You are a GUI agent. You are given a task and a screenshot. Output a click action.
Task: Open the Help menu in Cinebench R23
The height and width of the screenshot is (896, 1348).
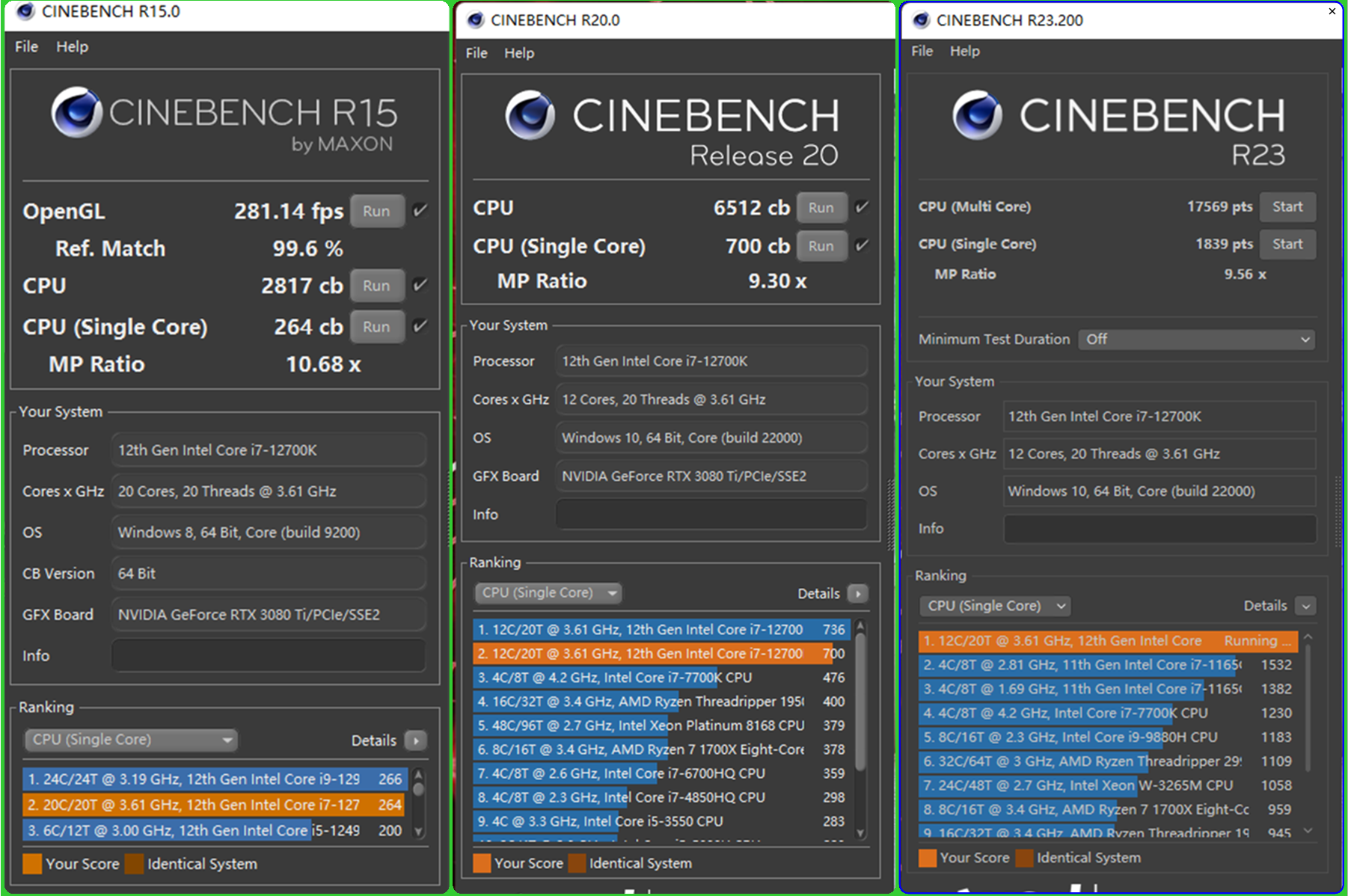[x=964, y=51]
